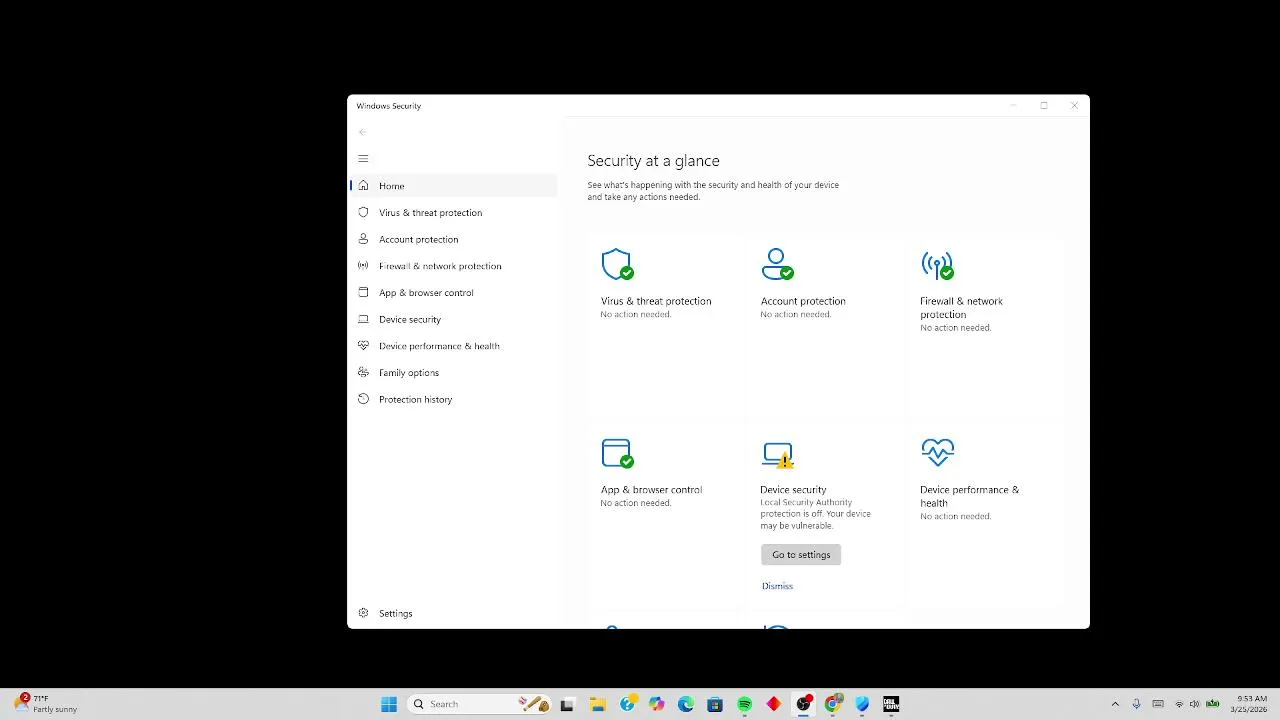
Task: Select Family options in the sidebar
Action: [x=409, y=373]
